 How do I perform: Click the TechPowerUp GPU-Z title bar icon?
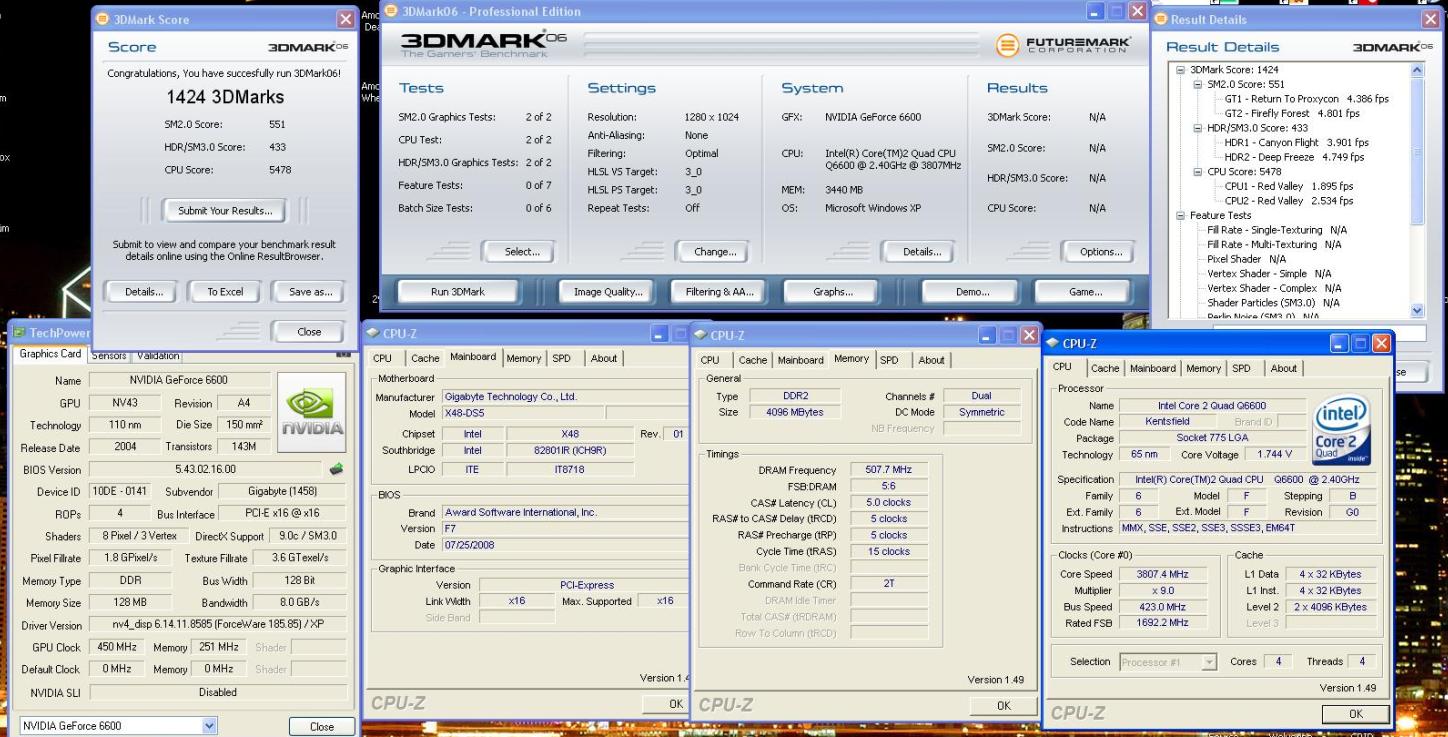pos(19,332)
